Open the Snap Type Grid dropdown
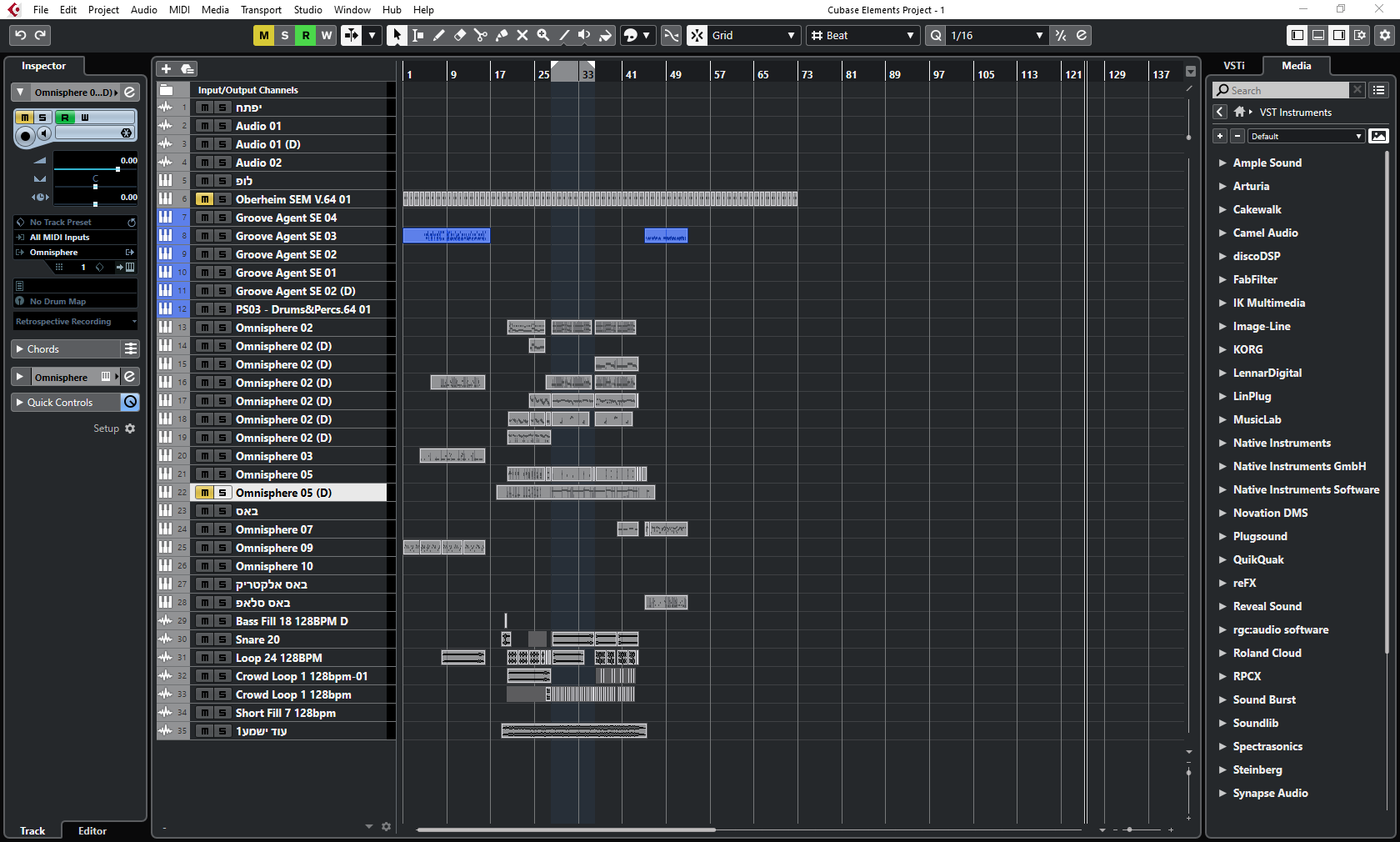The image size is (1400, 842). (754, 35)
